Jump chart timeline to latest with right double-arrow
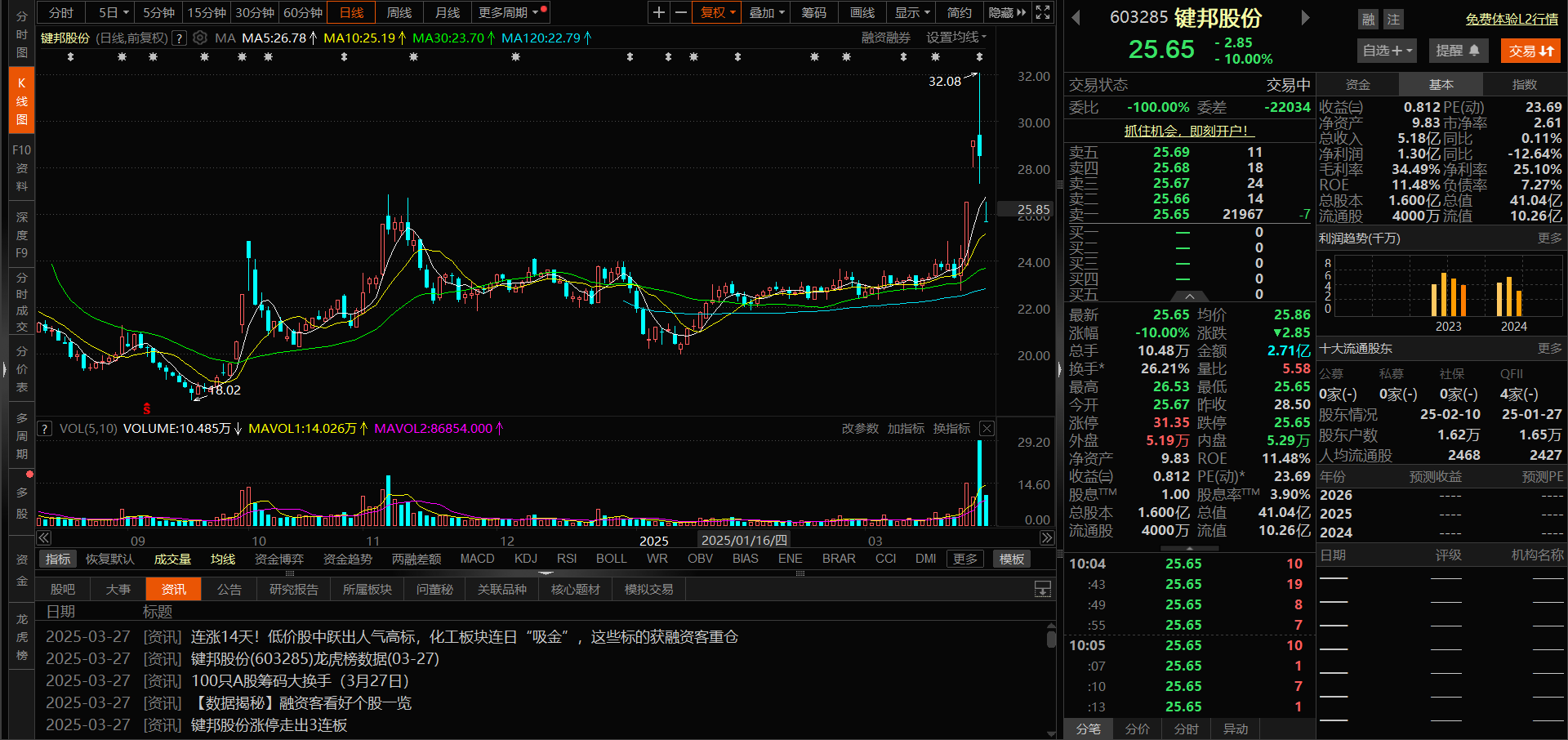This screenshot has height=740, width=1568. coord(1046,537)
